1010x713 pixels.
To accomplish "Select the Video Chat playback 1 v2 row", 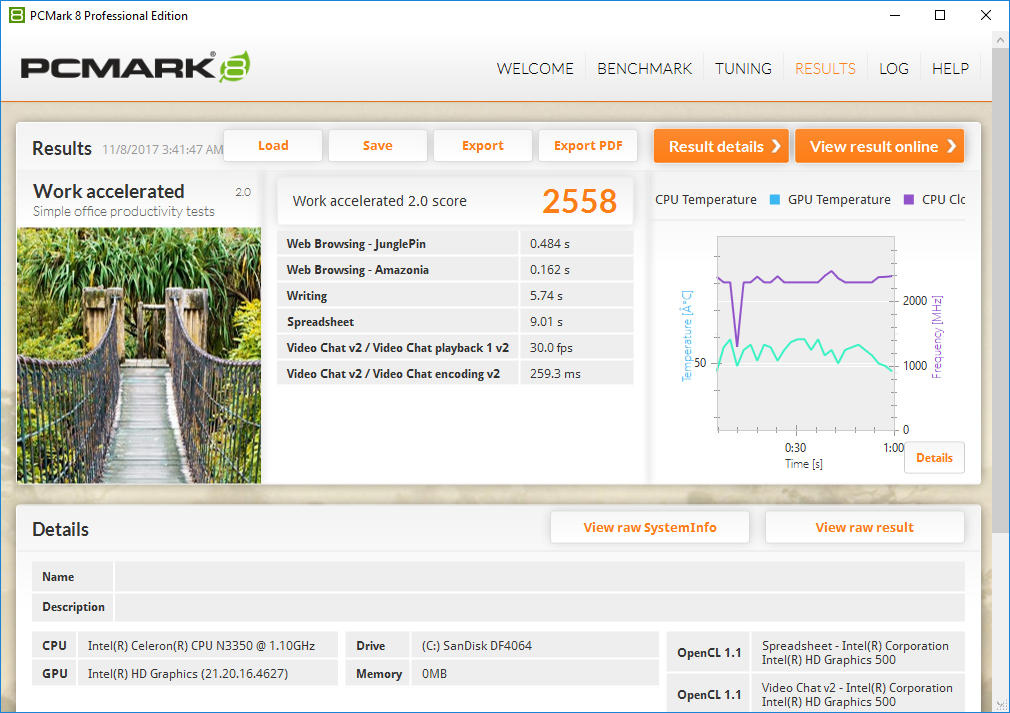I will tap(455, 347).
